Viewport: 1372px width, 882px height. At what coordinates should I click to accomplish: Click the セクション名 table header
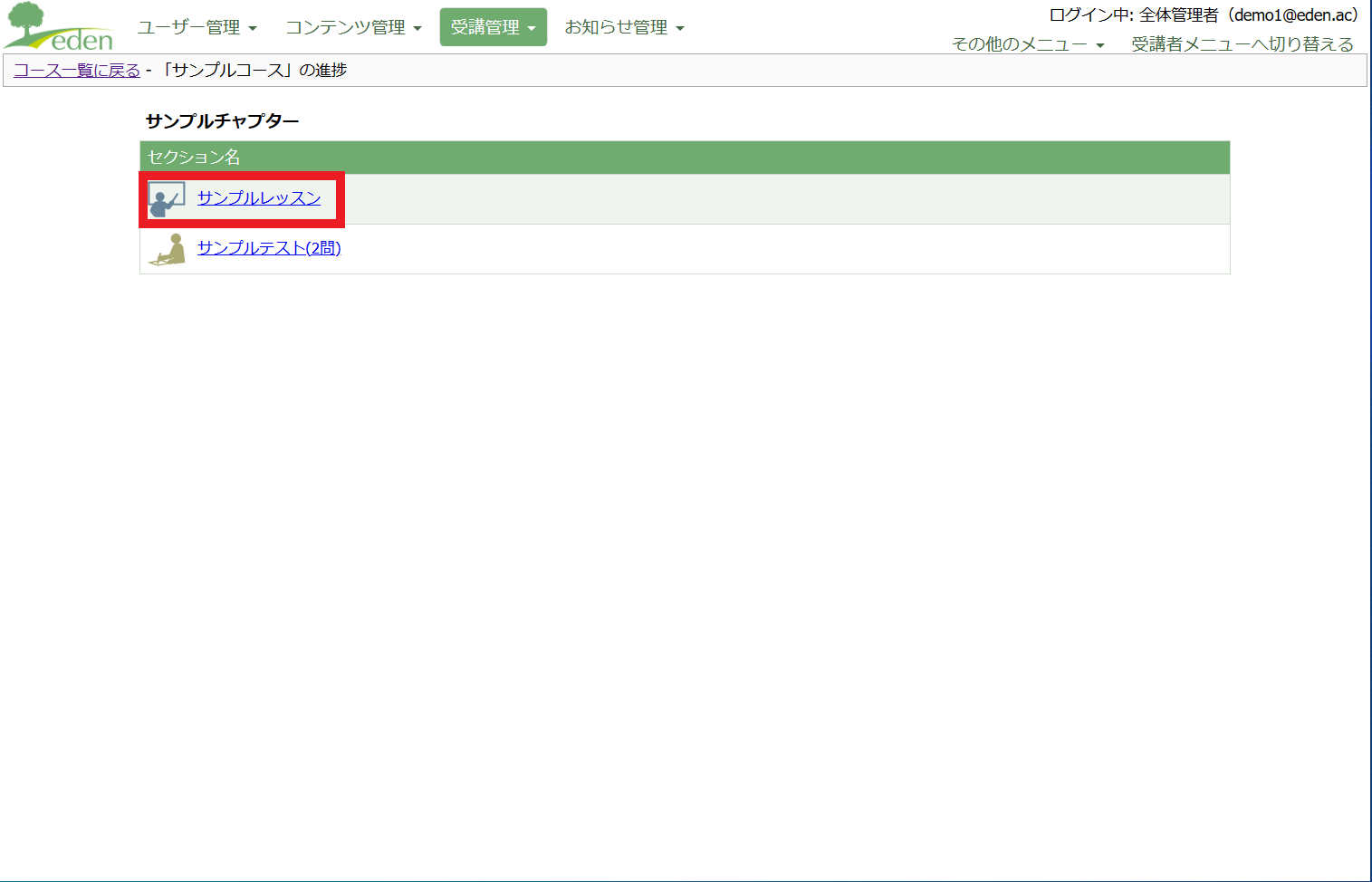[x=685, y=158]
